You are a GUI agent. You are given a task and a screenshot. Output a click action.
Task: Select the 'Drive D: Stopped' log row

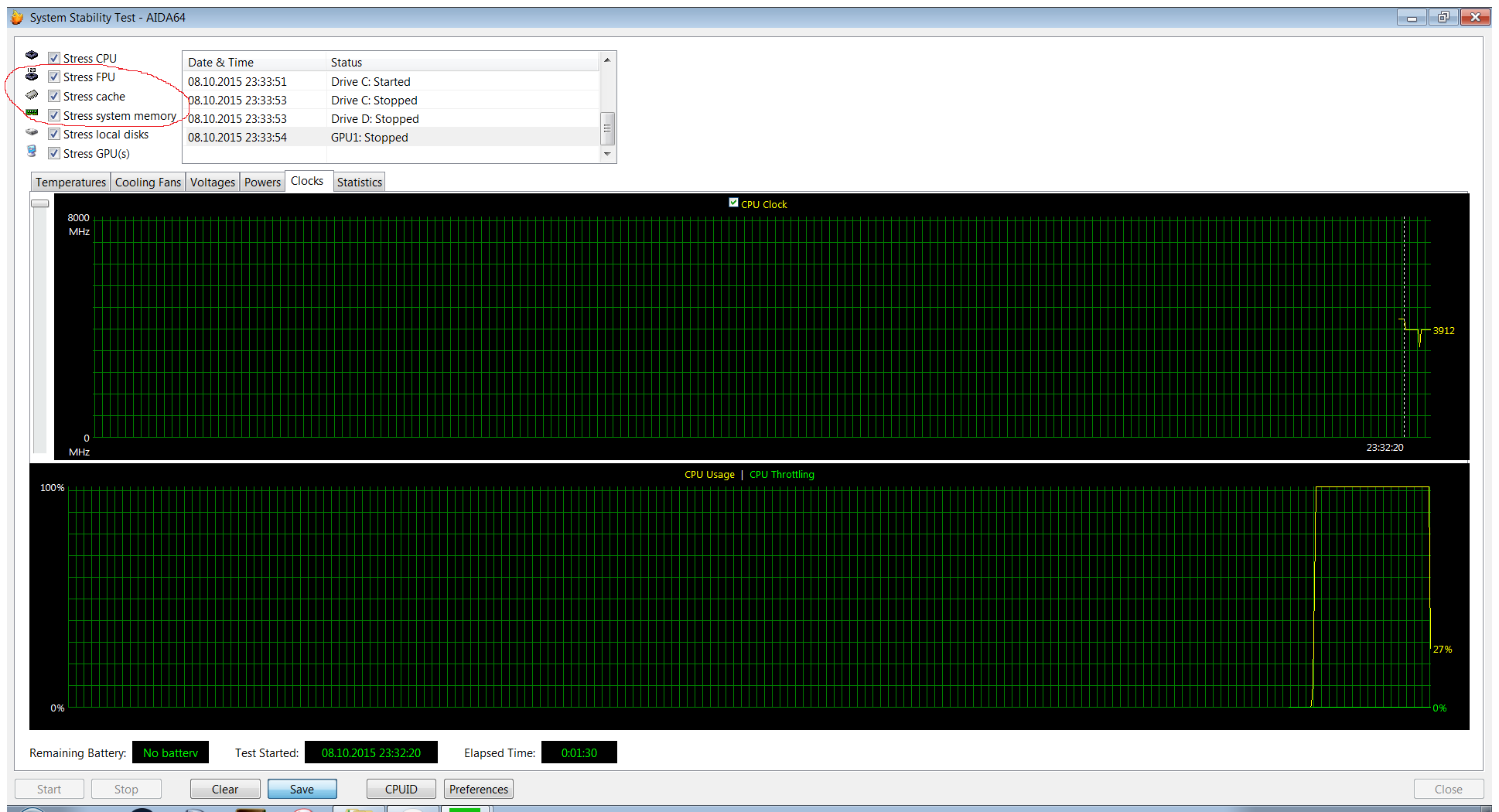391,119
